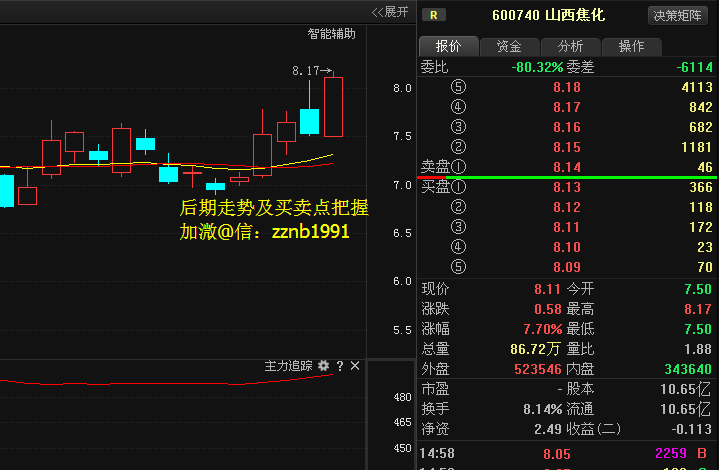Open the 主力追踪 indicator label menu

pos(288,366)
